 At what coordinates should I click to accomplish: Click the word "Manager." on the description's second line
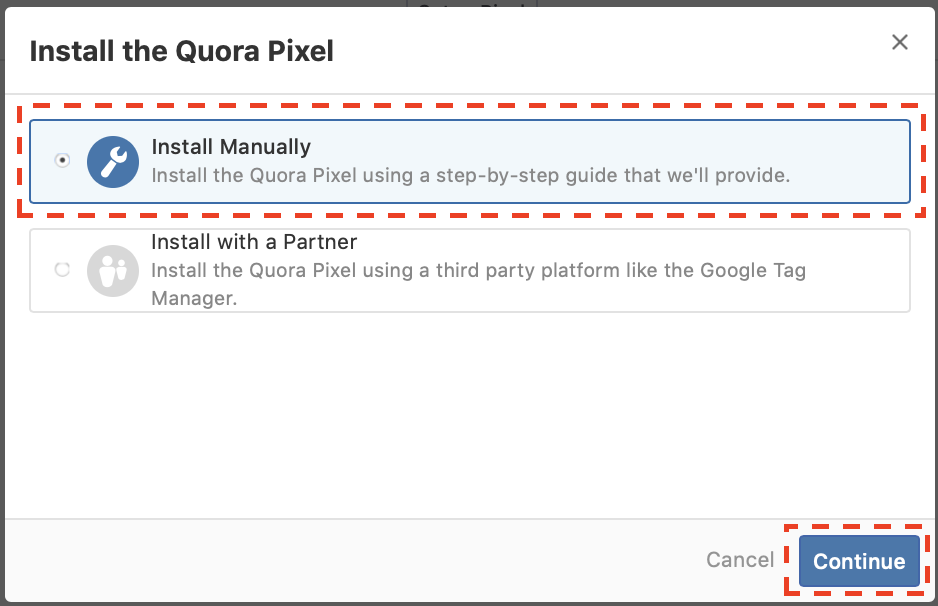194,298
